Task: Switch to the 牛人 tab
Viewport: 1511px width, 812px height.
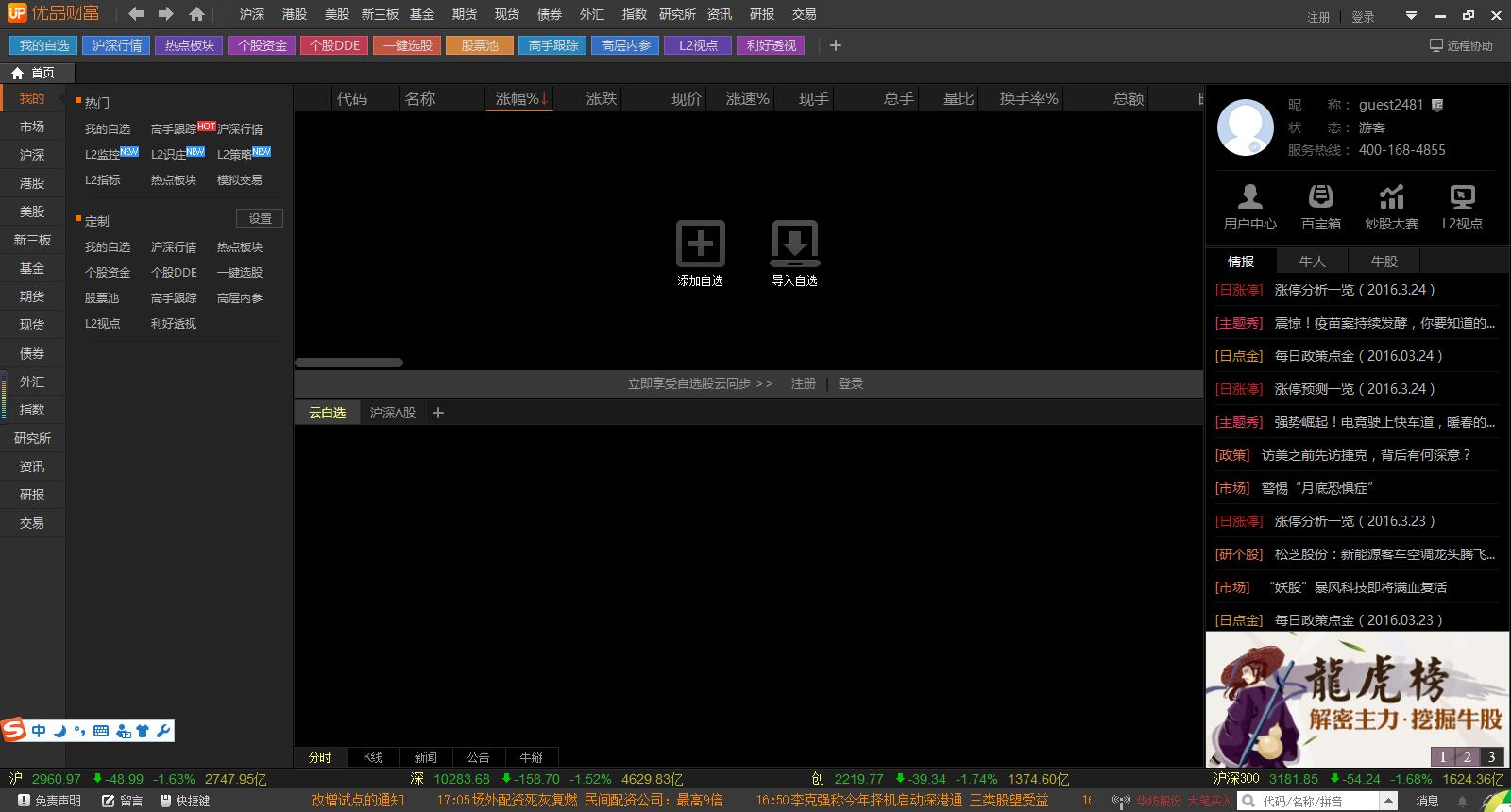Action: pyautogui.click(x=1312, y=262)
